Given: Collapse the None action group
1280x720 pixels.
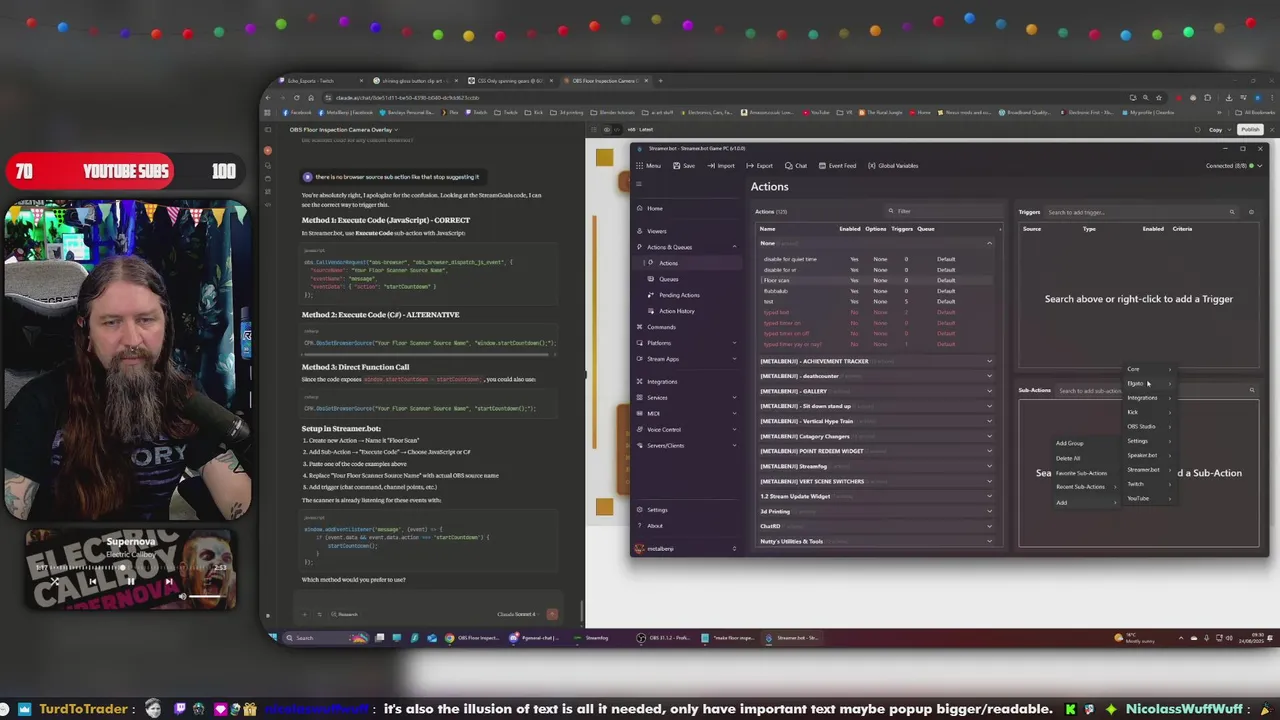Looking at the screenshot, I should click(989, 243).
